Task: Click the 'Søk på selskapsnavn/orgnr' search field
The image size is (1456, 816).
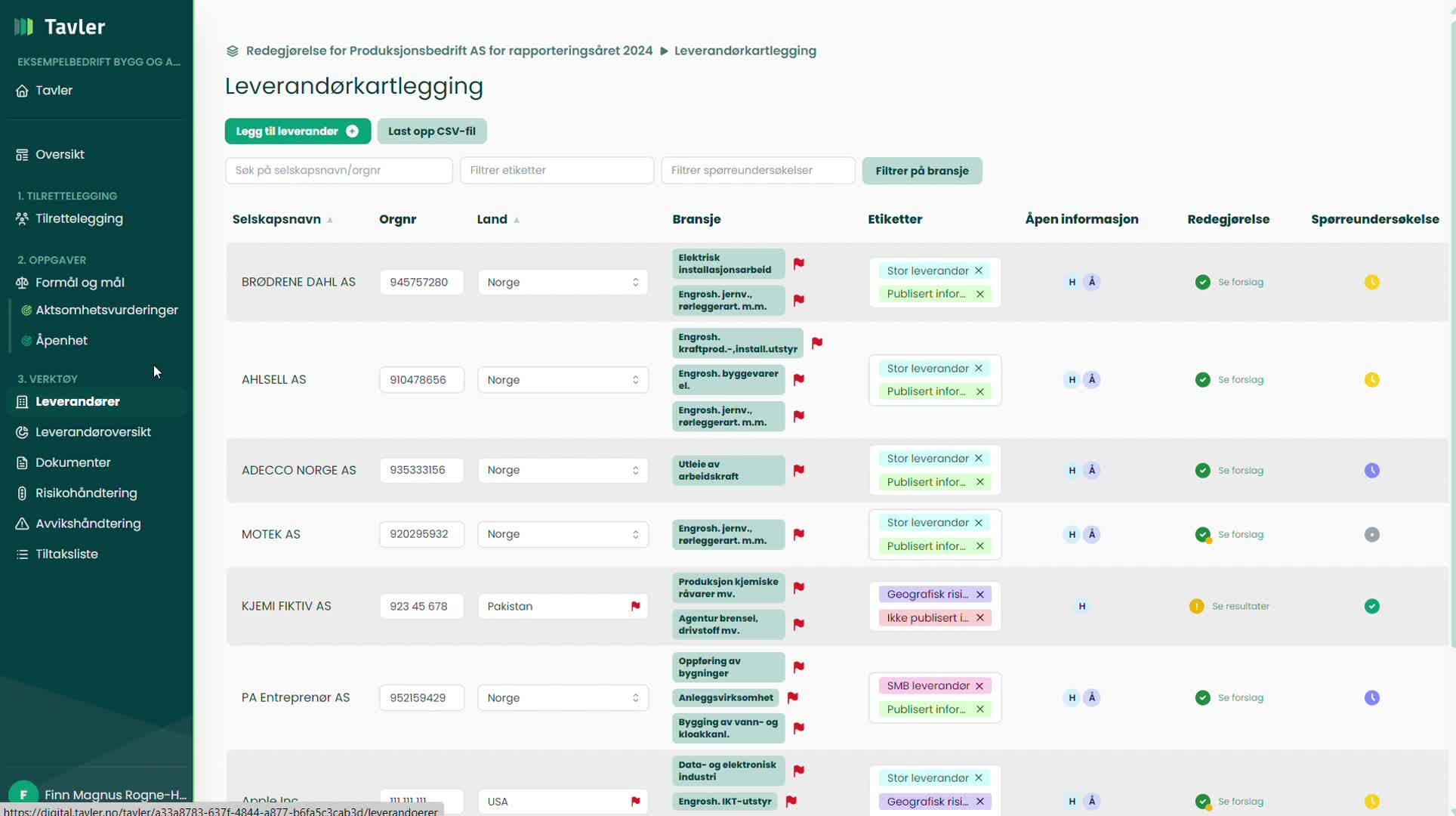Action: (x=338, y=170)
